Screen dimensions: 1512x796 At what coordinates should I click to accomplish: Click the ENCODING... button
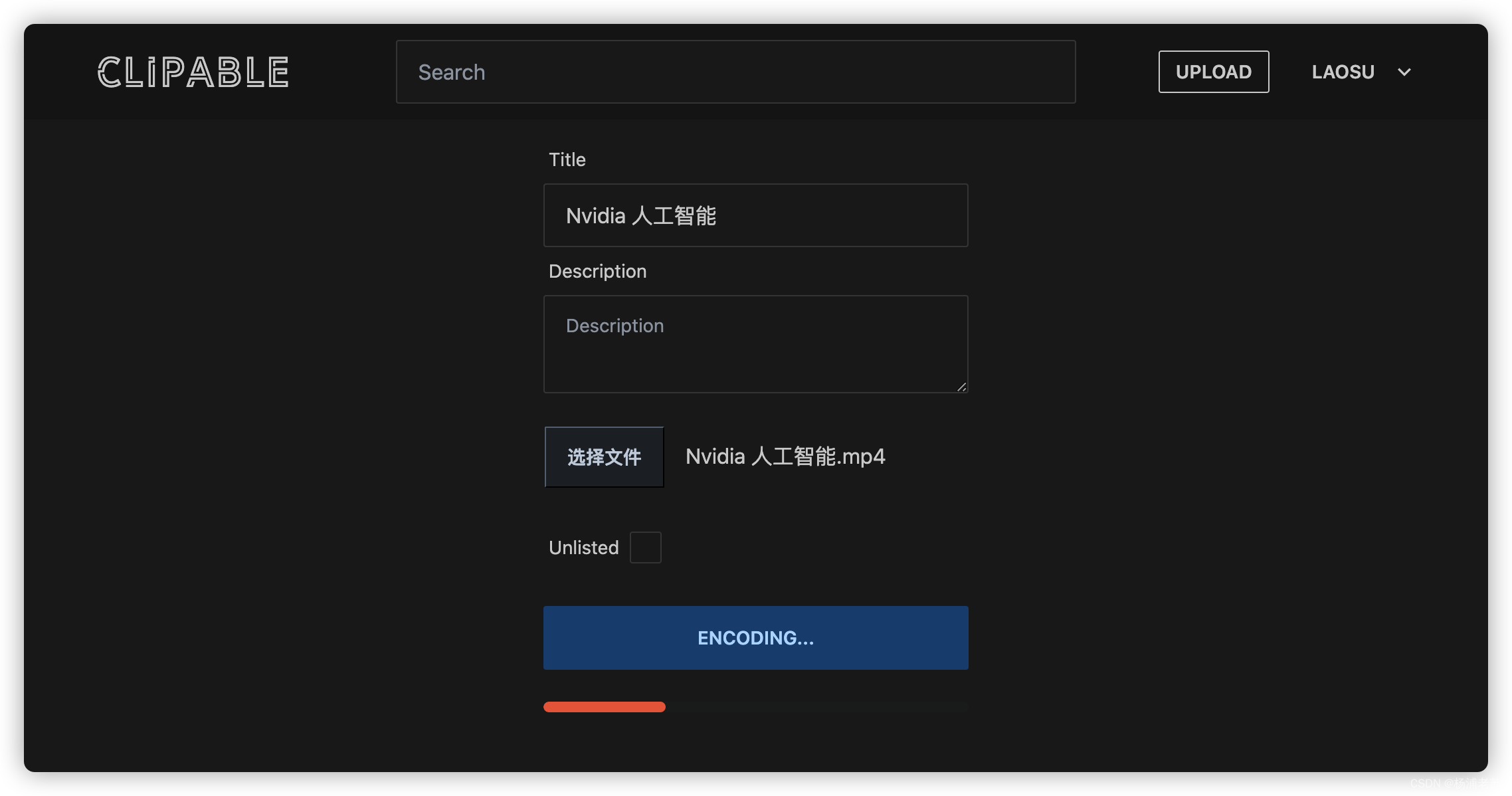755,638
